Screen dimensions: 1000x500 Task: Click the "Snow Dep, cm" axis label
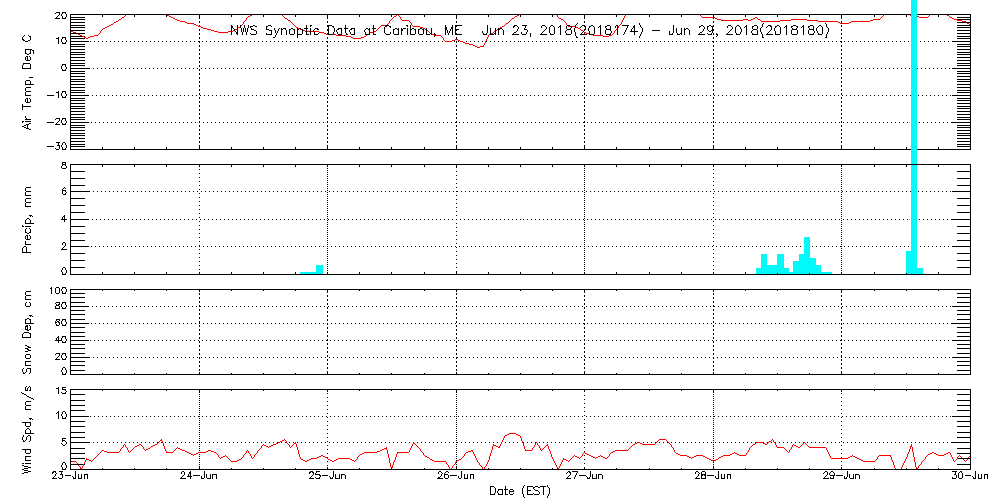pyautogui.click(x=28, y=332)
